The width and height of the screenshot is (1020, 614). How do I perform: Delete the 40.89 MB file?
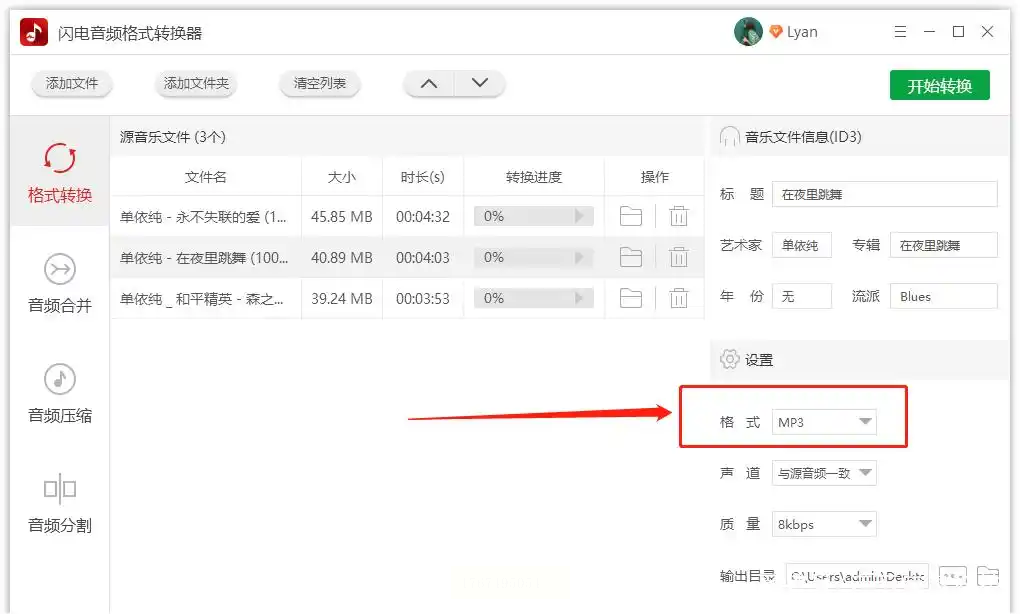click(678, 258)
